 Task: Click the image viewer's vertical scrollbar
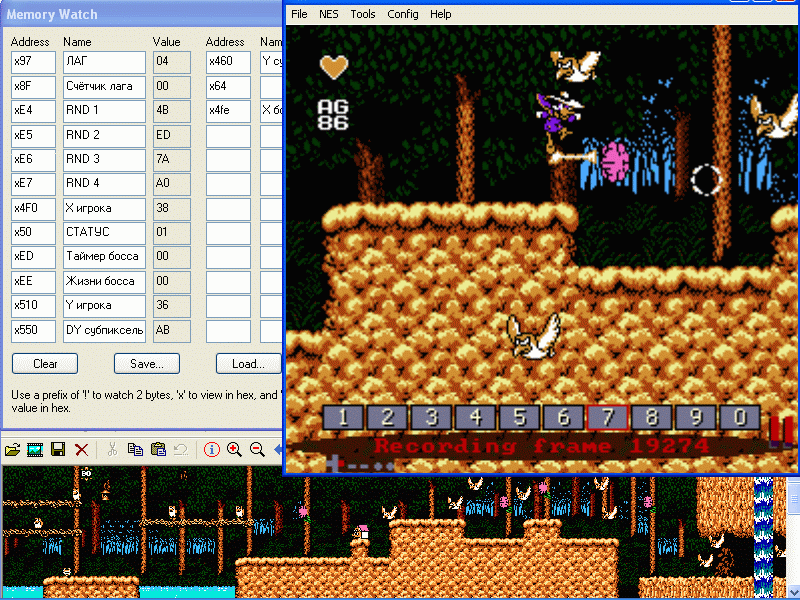794,538
